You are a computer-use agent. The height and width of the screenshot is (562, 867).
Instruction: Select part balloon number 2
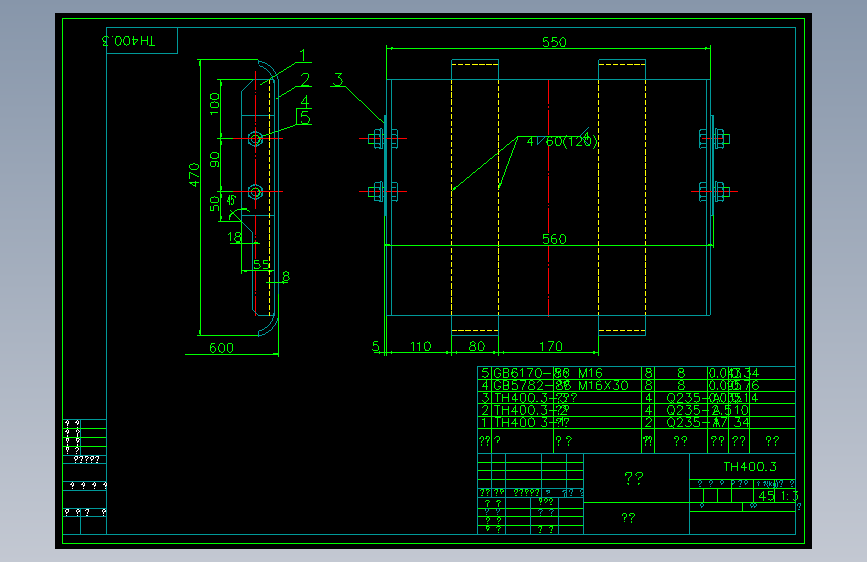[305, 80]
